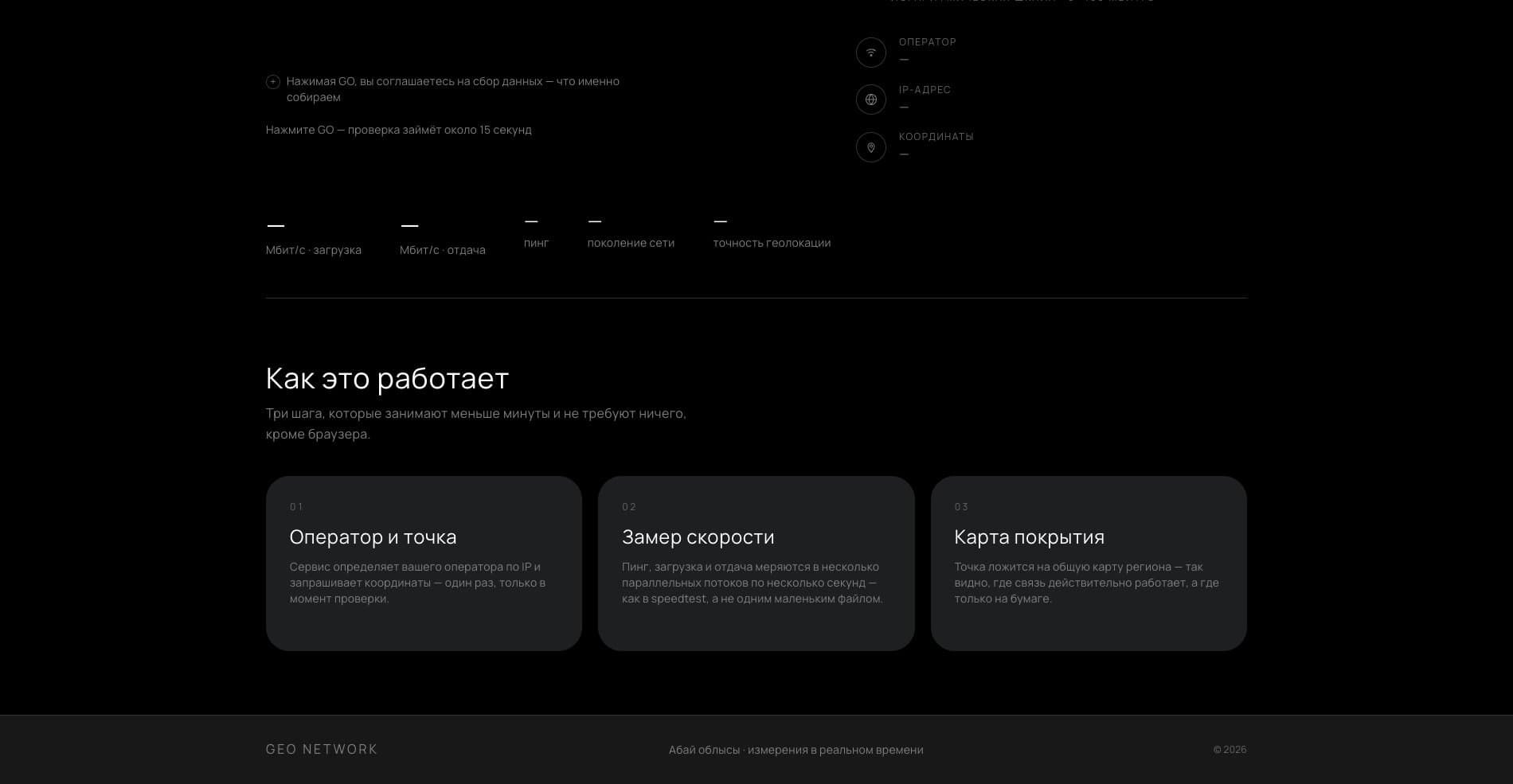Click the "Сервис определяет вашего оператора" description

(x=418, y=583)
